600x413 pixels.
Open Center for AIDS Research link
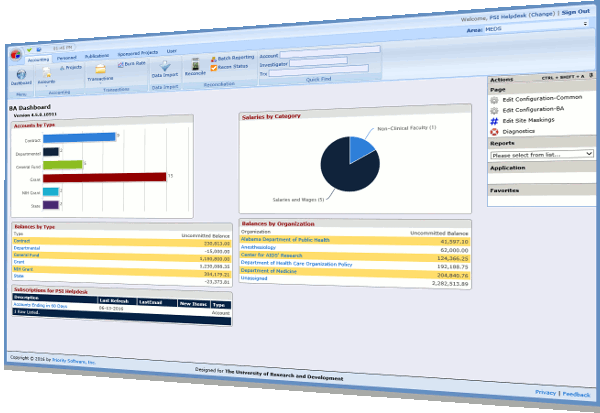pos(271,255)
